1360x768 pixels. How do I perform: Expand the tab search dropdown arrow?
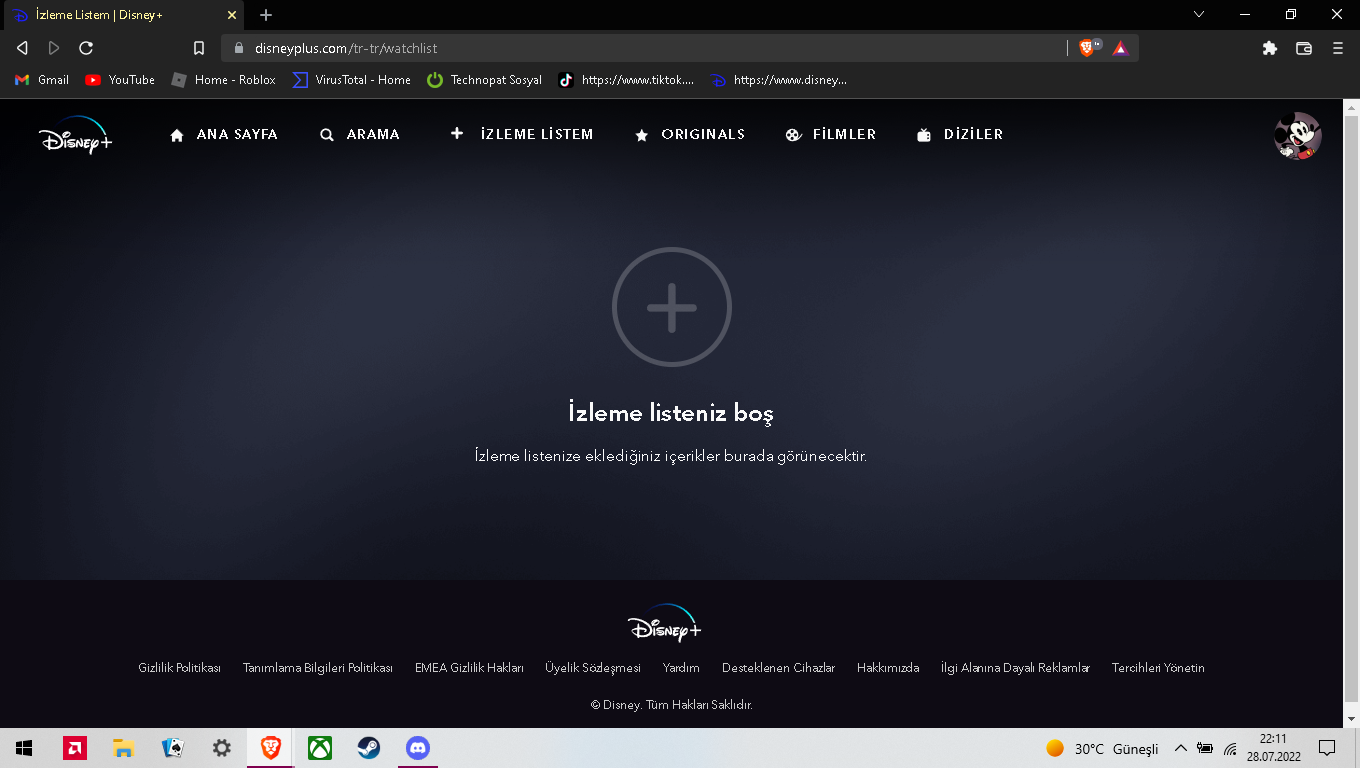[1199, 15]
